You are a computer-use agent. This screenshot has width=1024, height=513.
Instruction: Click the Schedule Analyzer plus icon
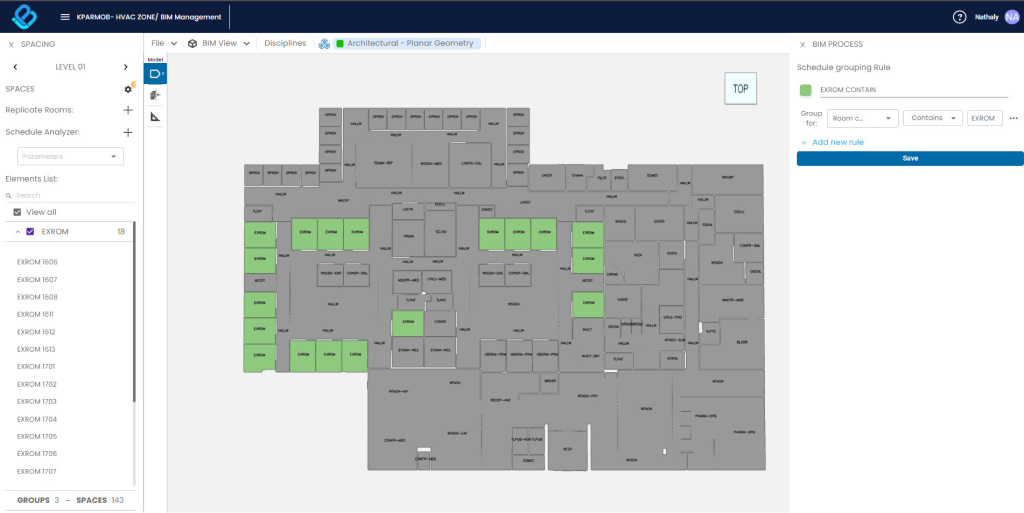[x=128, y=132]
